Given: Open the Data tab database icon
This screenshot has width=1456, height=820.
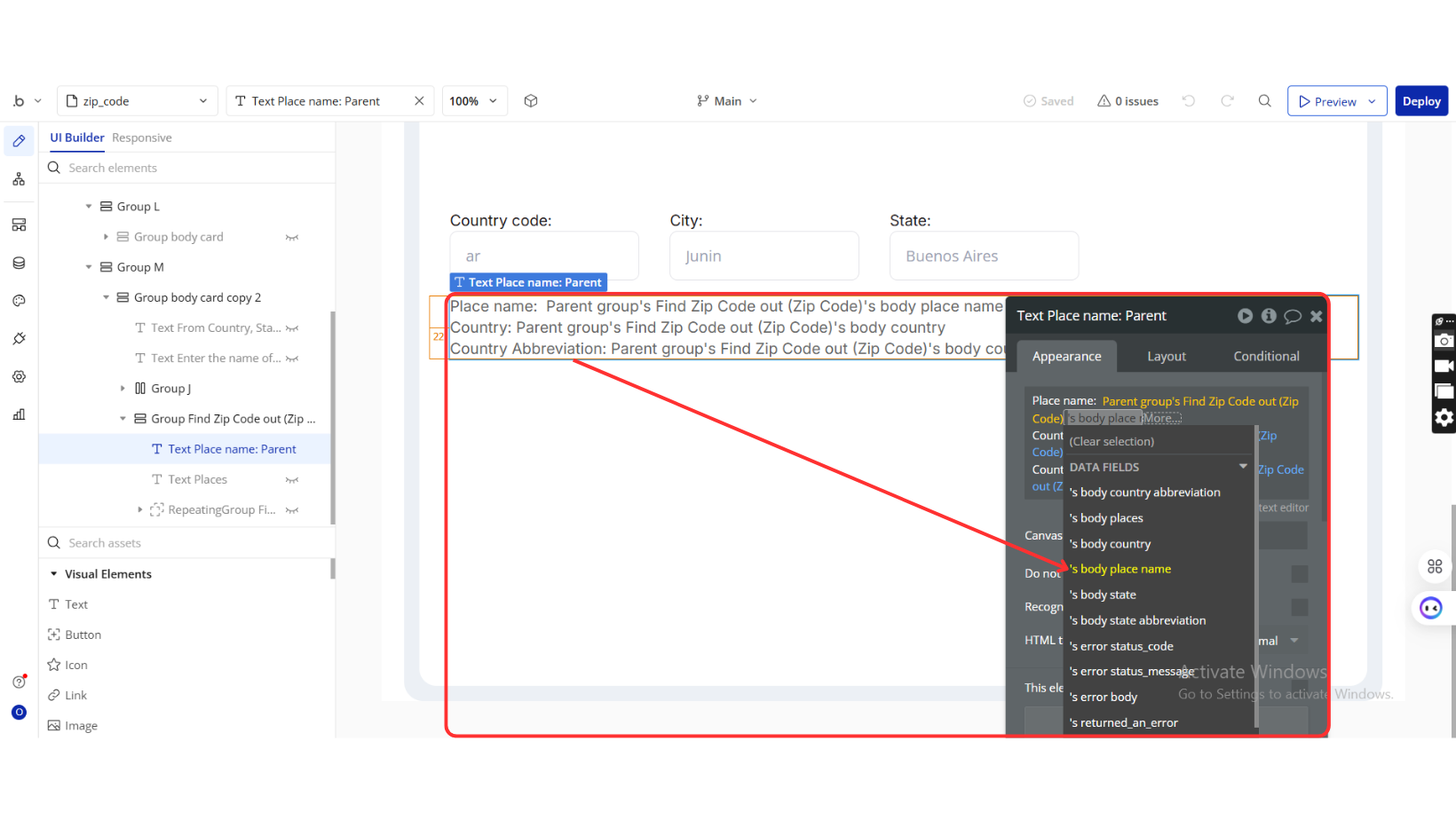Looking at the screenshot, I should coord(19,263).
